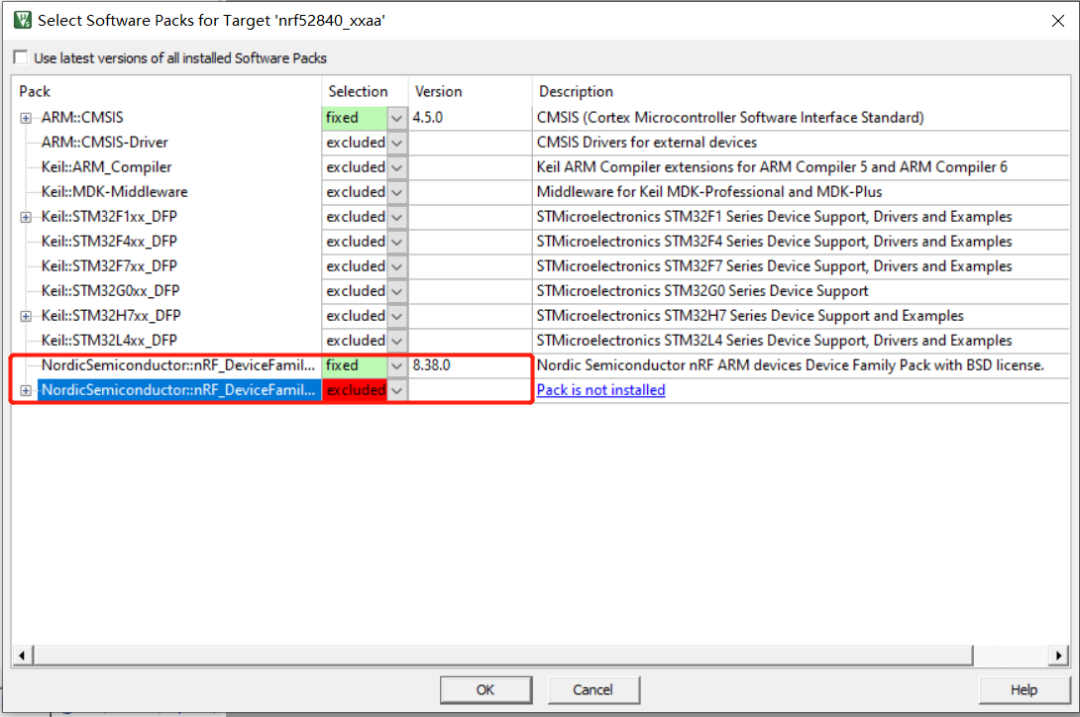Open selection dropdown for ARM::CMSIS
This screenshot has width=1080, height=717.
(397, 118)
